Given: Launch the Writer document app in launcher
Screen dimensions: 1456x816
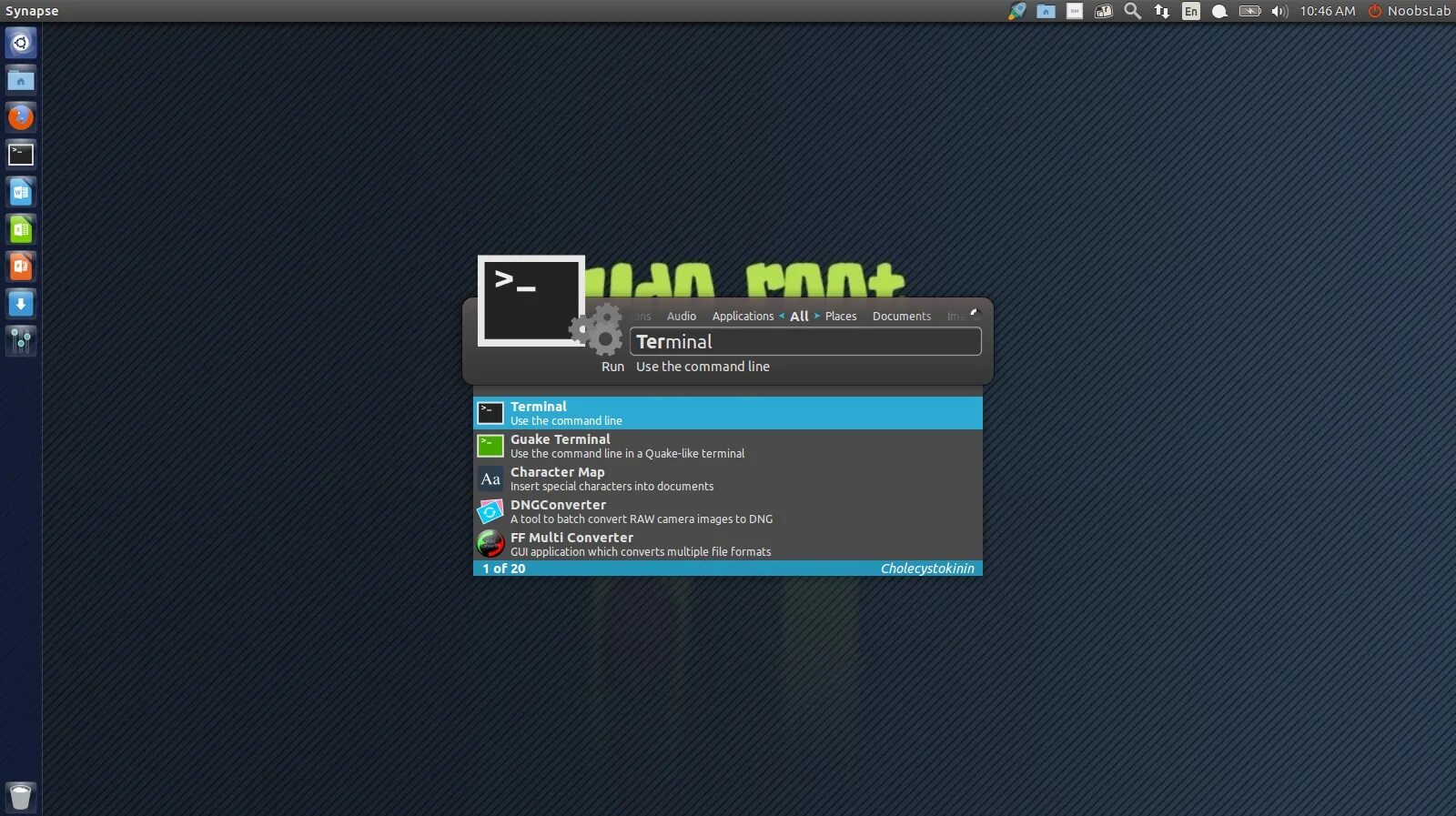Looking at the screenshot, I should (x=21, y=192).
